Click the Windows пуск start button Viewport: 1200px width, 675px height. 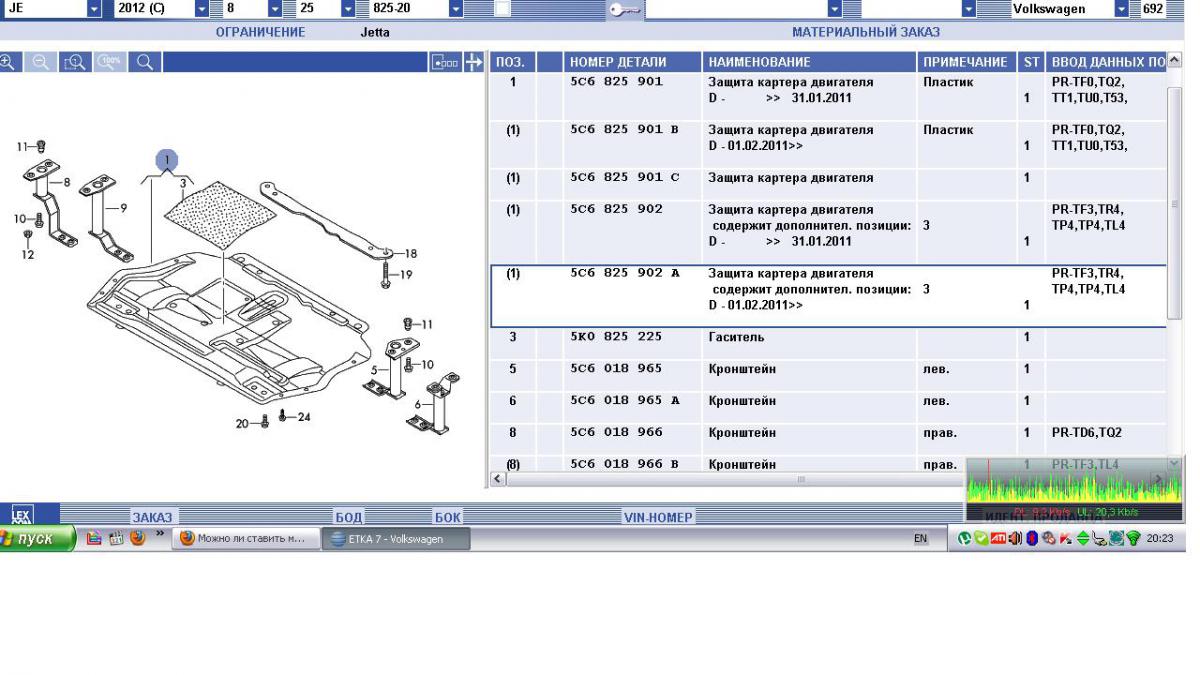[x=38, y=539]
